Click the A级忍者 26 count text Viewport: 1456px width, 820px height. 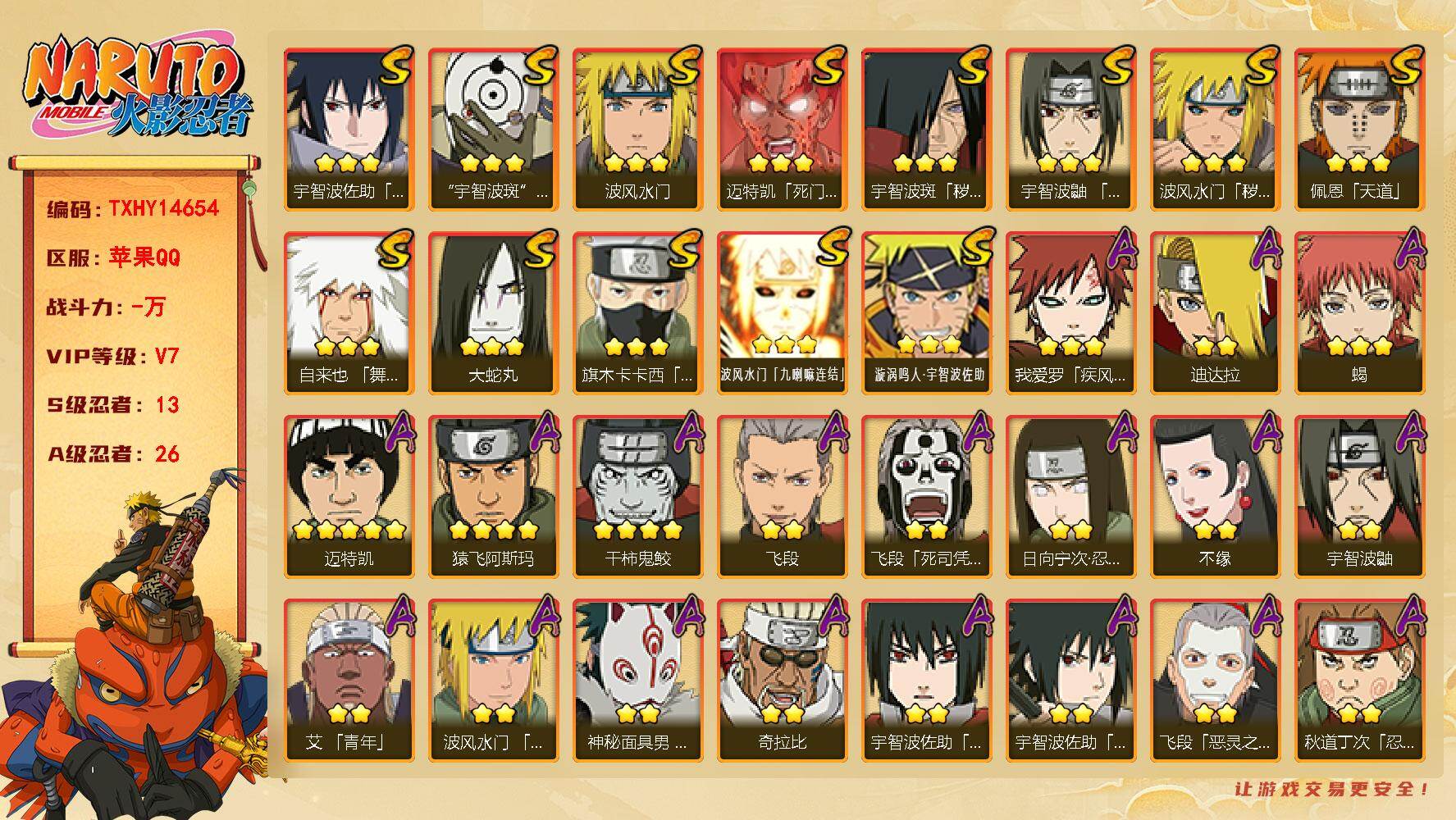(x=112, y=454)
